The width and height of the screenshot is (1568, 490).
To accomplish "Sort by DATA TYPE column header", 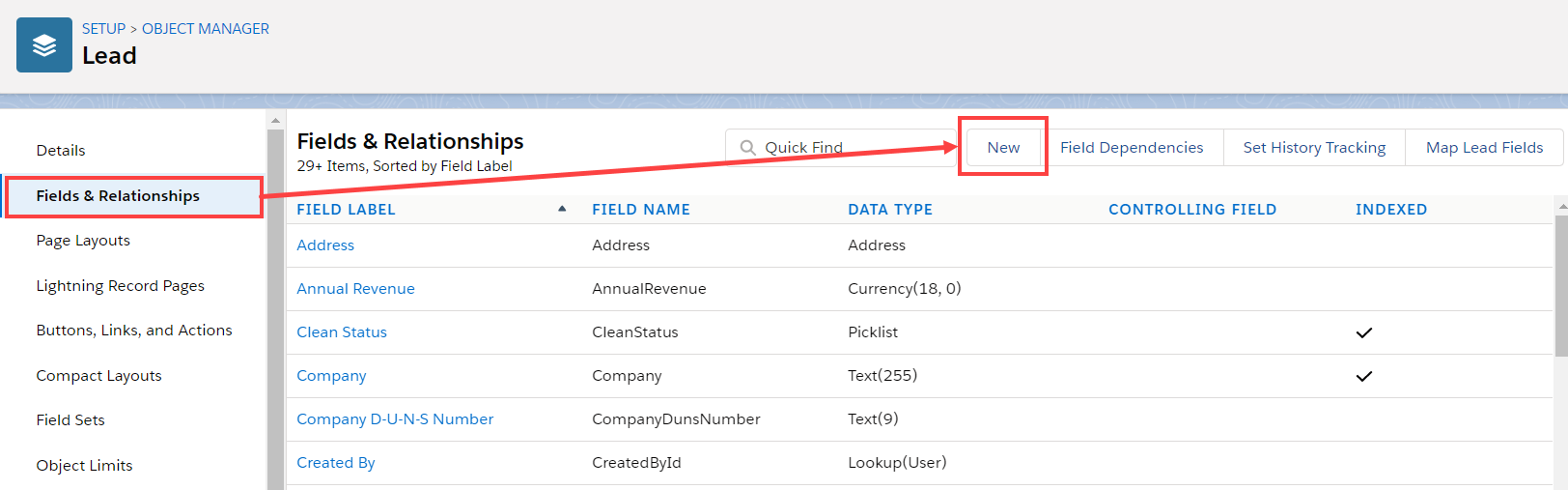I will [890, 210].
